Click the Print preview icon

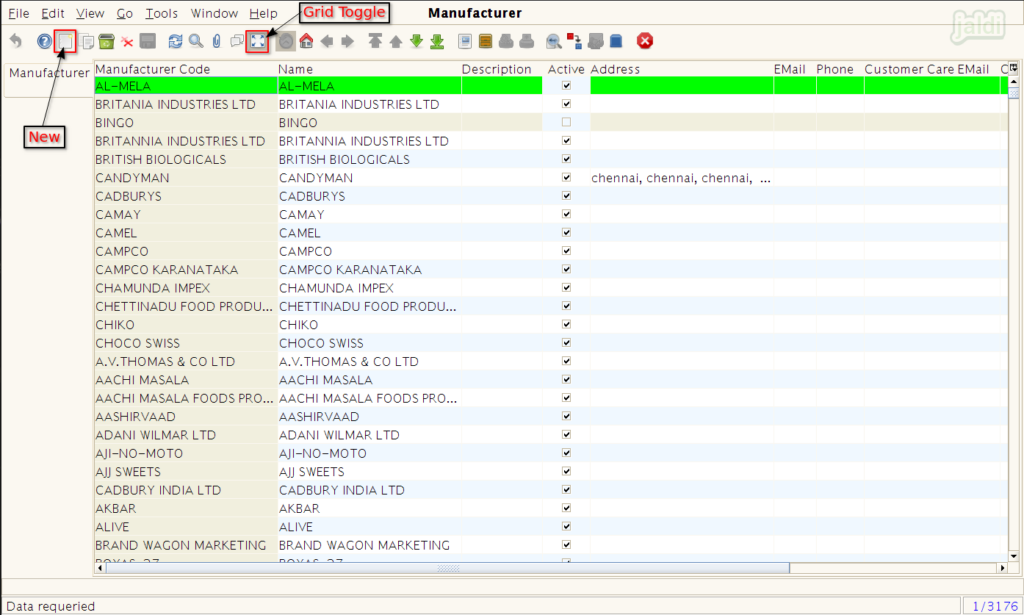tap(506, 41)
